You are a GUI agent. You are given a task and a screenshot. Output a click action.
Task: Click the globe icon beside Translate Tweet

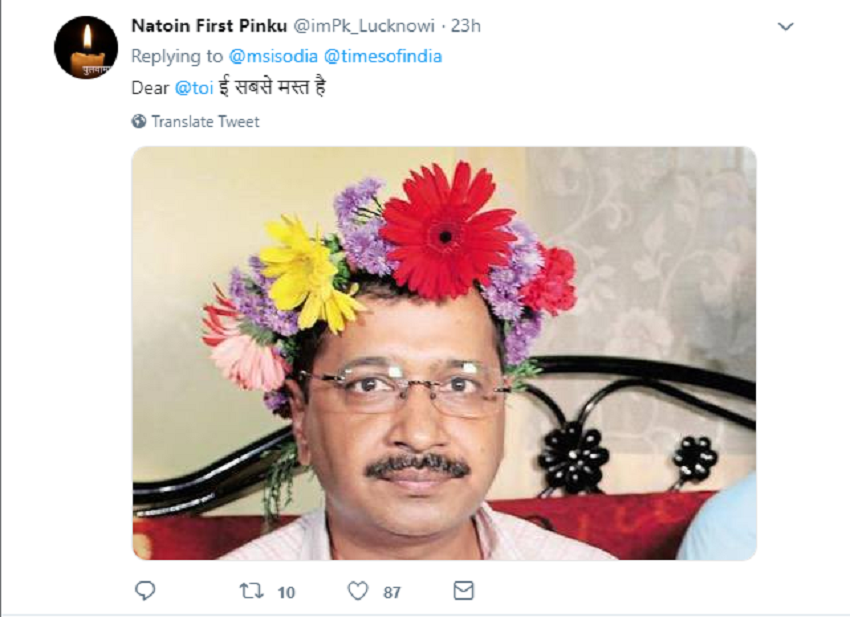click(139, 122)
